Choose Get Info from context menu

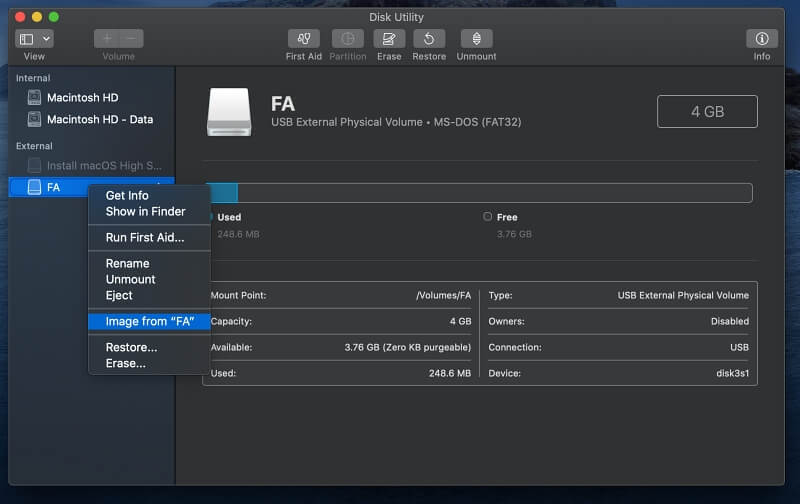click(x=149, y=195)
